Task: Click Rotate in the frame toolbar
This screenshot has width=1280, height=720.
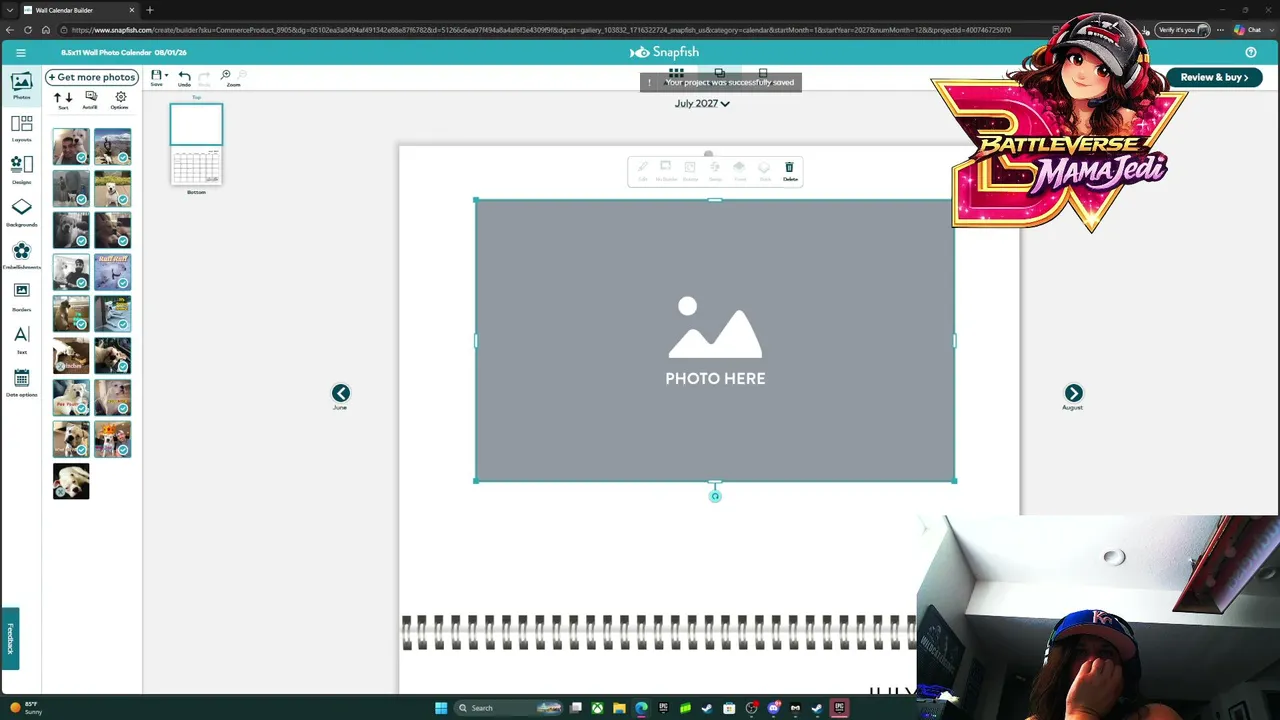Action: pos(690,171)
